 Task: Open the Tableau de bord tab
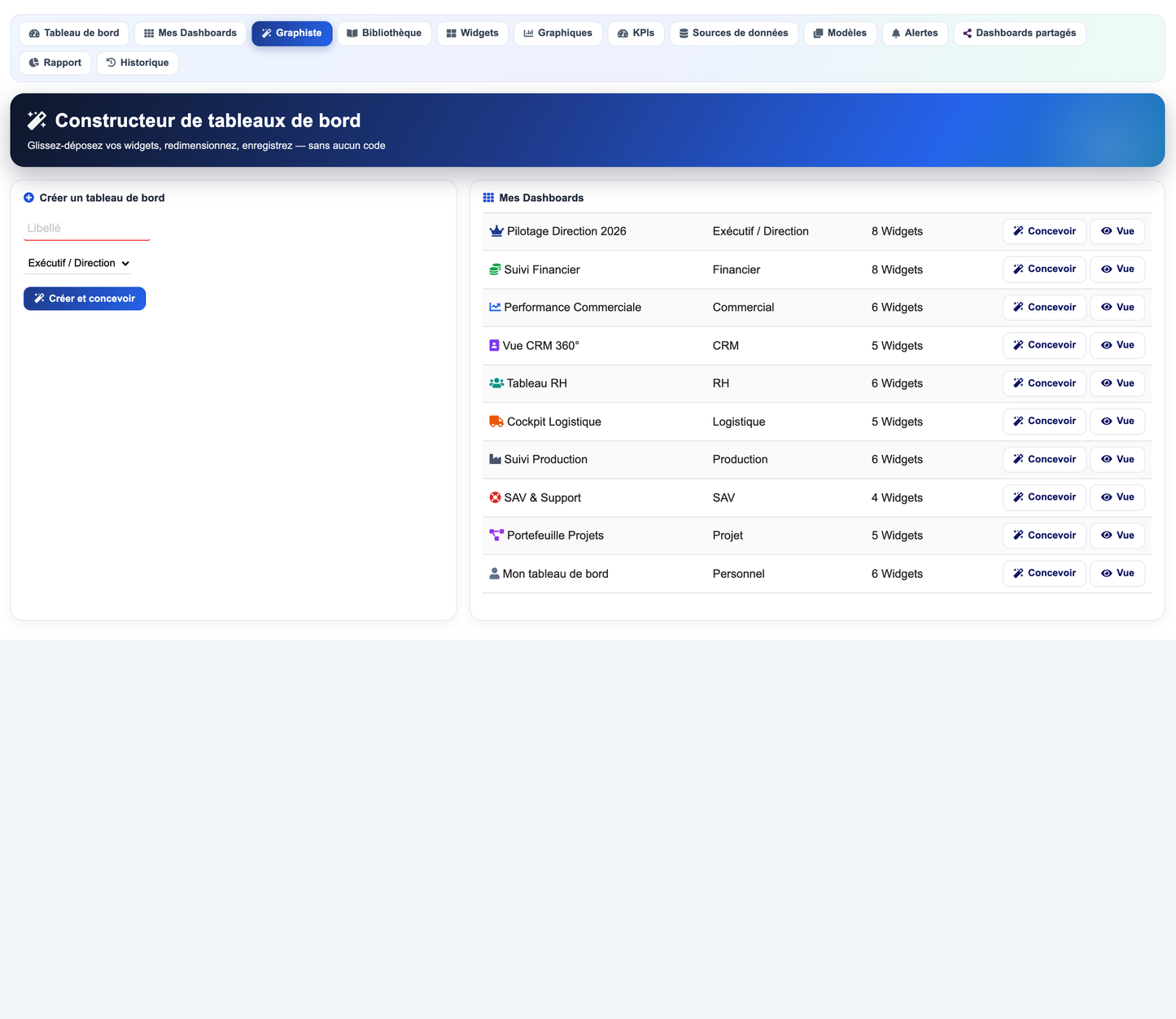click(x=74, y=33)
